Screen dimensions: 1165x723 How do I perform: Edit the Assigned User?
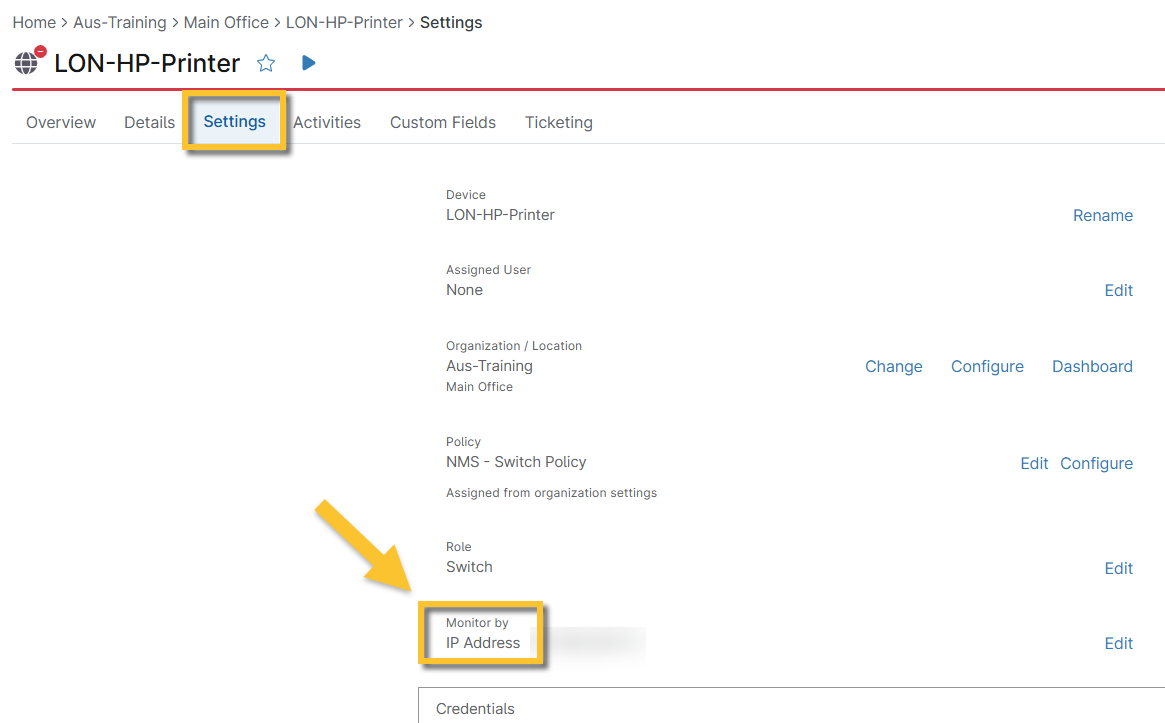point(1118,290)
